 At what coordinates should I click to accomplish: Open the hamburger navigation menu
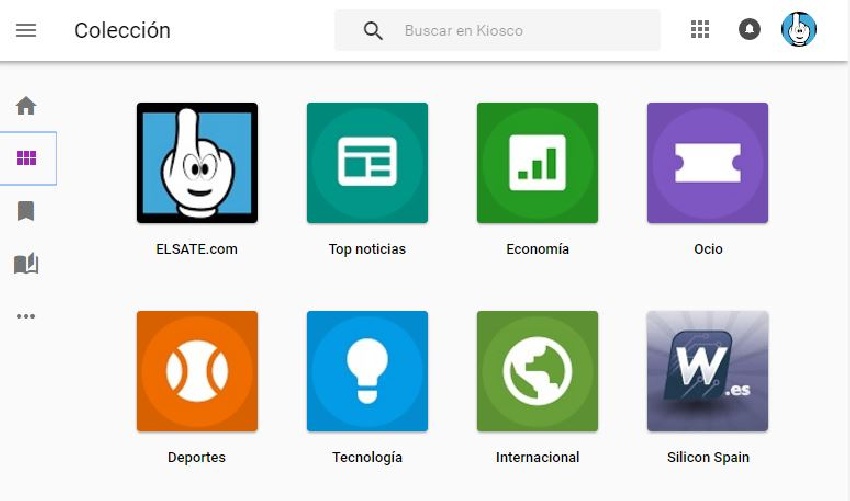26,30
